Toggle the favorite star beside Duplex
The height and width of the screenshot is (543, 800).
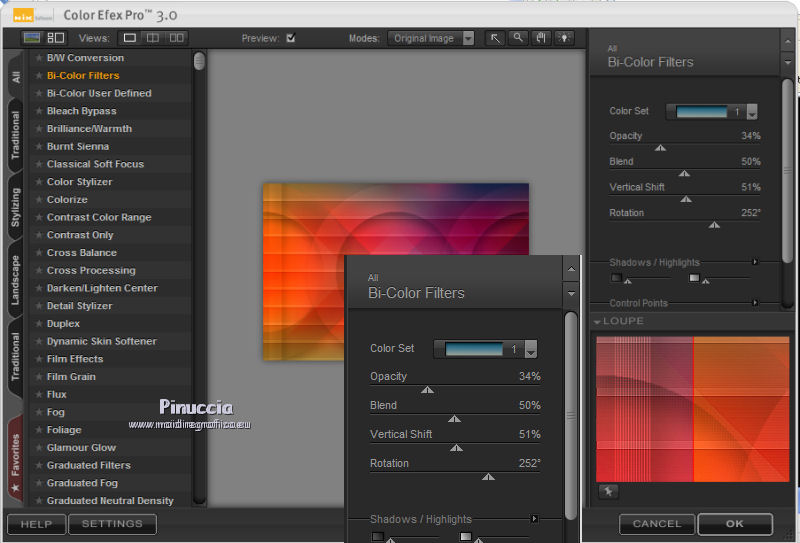pos(38,324)
